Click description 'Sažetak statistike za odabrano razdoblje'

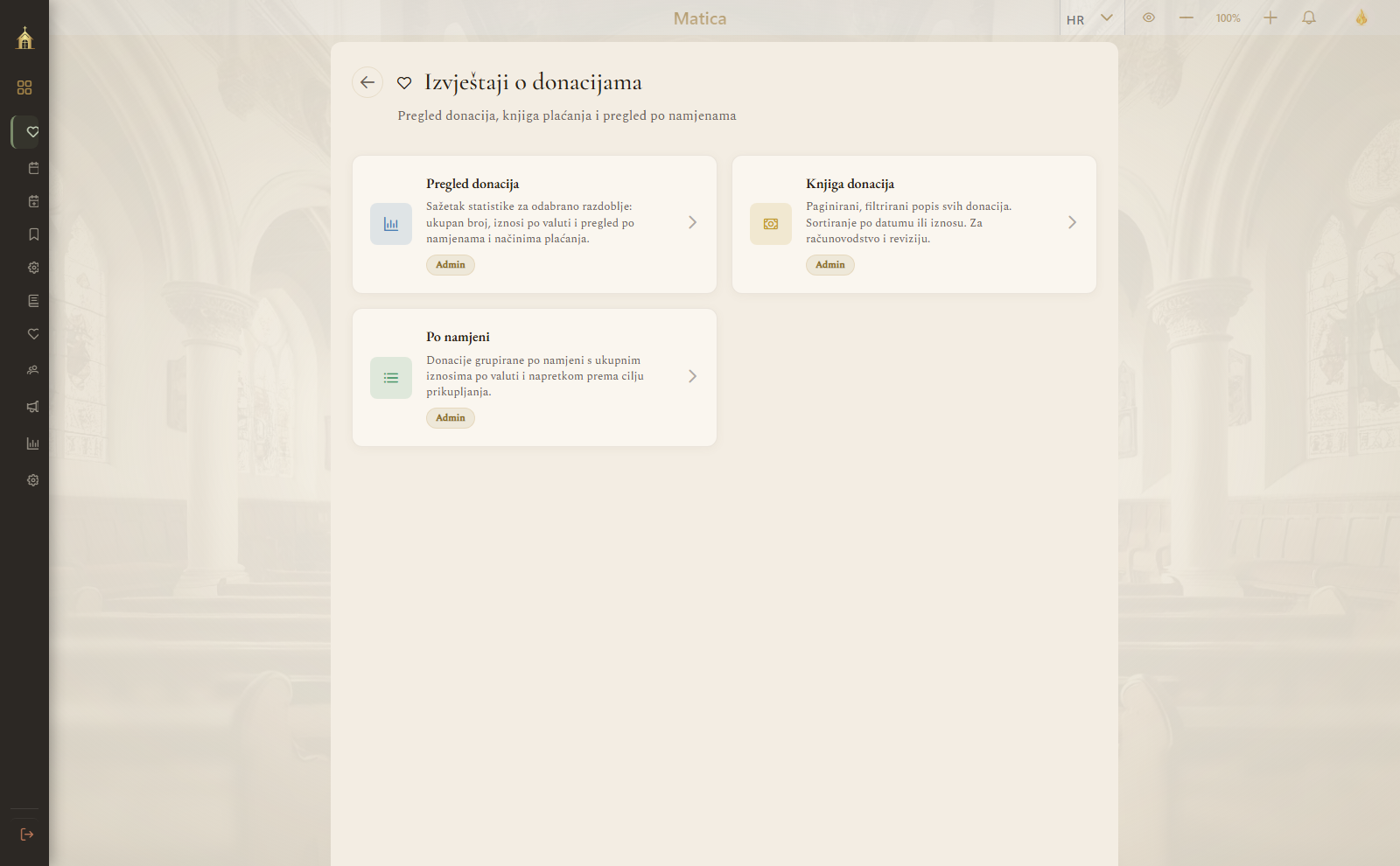coord(530,222)
